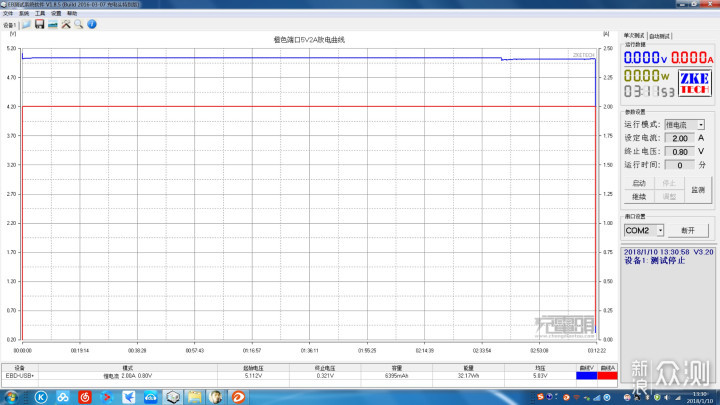Open the tools settings wrench icon
The height and width of the screenshot is (405, 720).
click(x=65, y=24)
